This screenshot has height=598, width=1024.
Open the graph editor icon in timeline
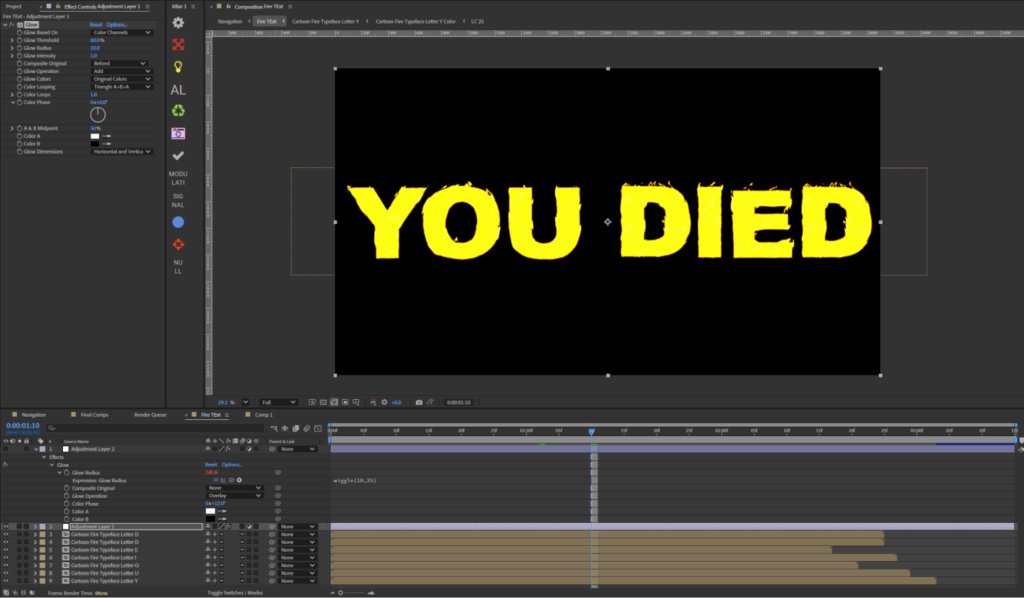[x=318, y=428]
